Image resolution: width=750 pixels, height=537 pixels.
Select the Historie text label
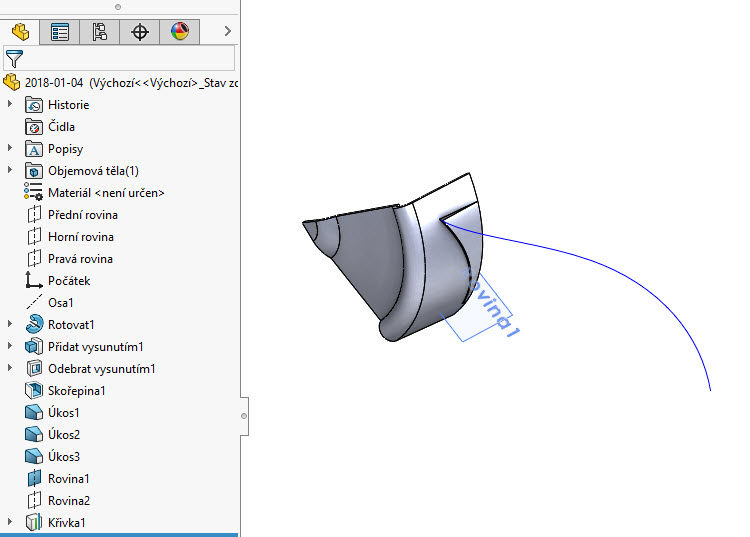coord(68,105)
